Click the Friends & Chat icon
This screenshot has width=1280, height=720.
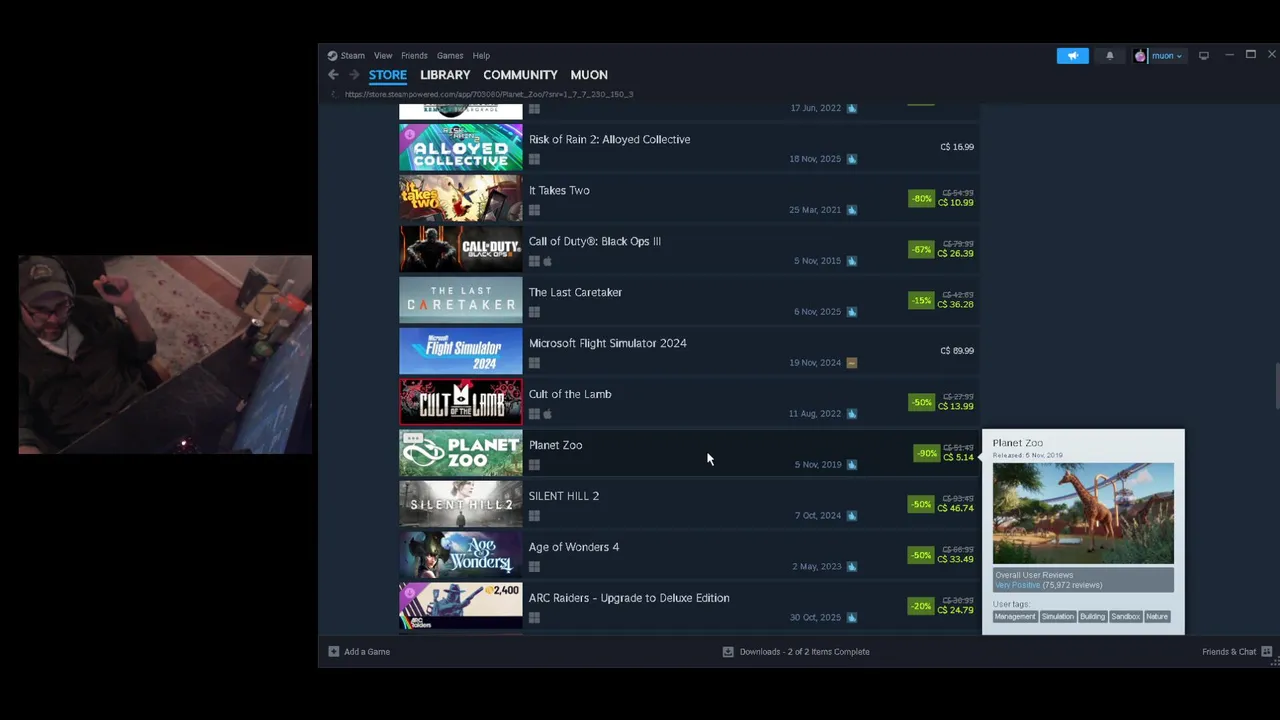[x=1267, y=652]
